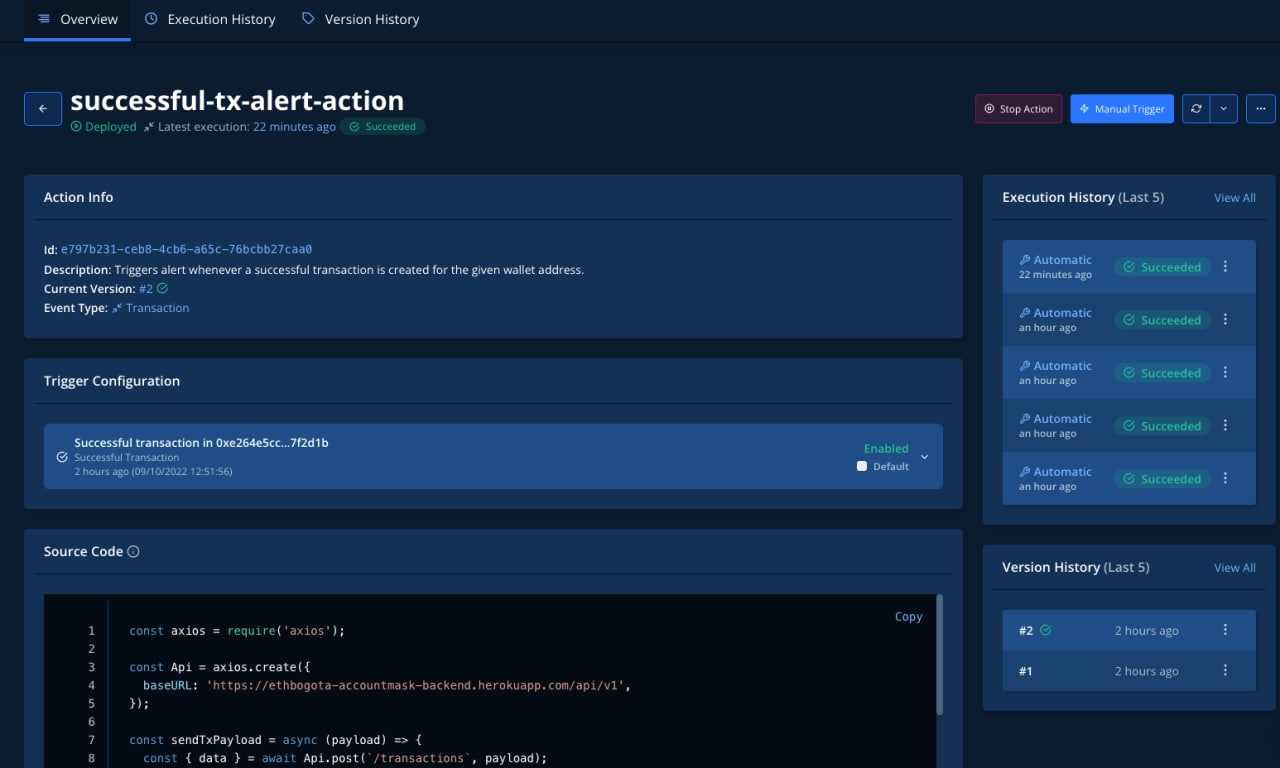Click the tag icon on Version History tab
The width and height of the screenshot is (1280, 768).
click(308, 19)
